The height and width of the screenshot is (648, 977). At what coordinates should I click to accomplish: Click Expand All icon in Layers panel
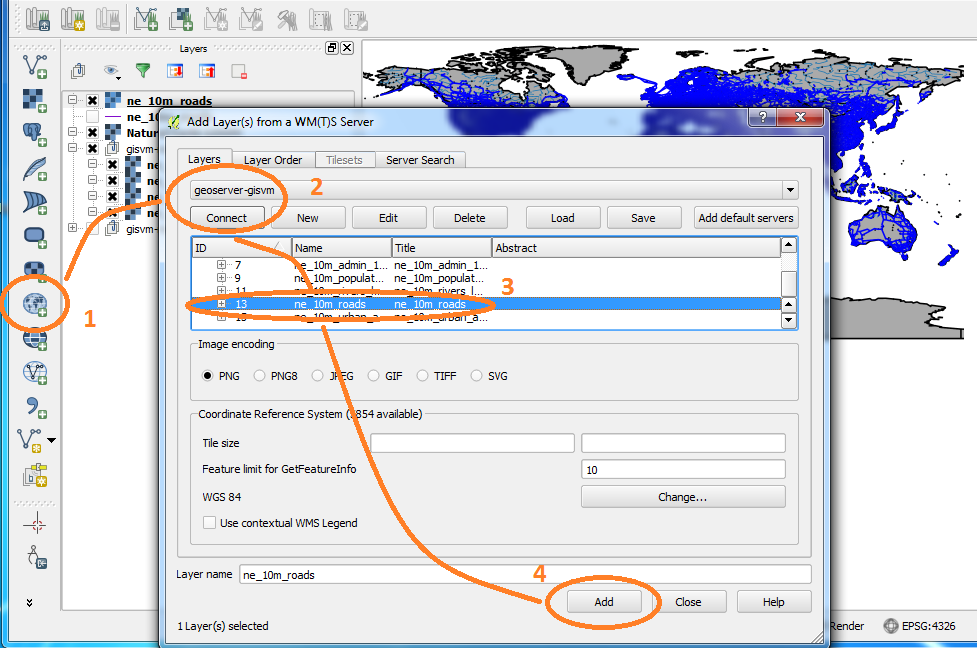175,71
